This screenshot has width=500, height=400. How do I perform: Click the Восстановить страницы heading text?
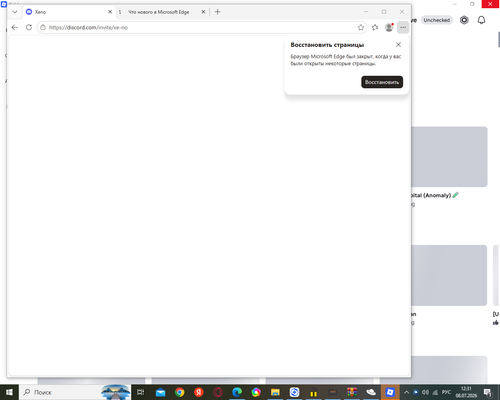pos(327,45)
